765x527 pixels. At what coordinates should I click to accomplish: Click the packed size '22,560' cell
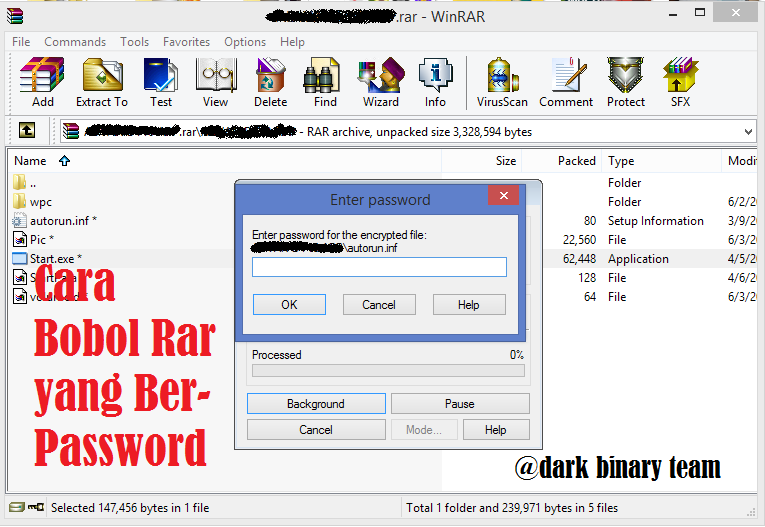[x=579, y=240]
